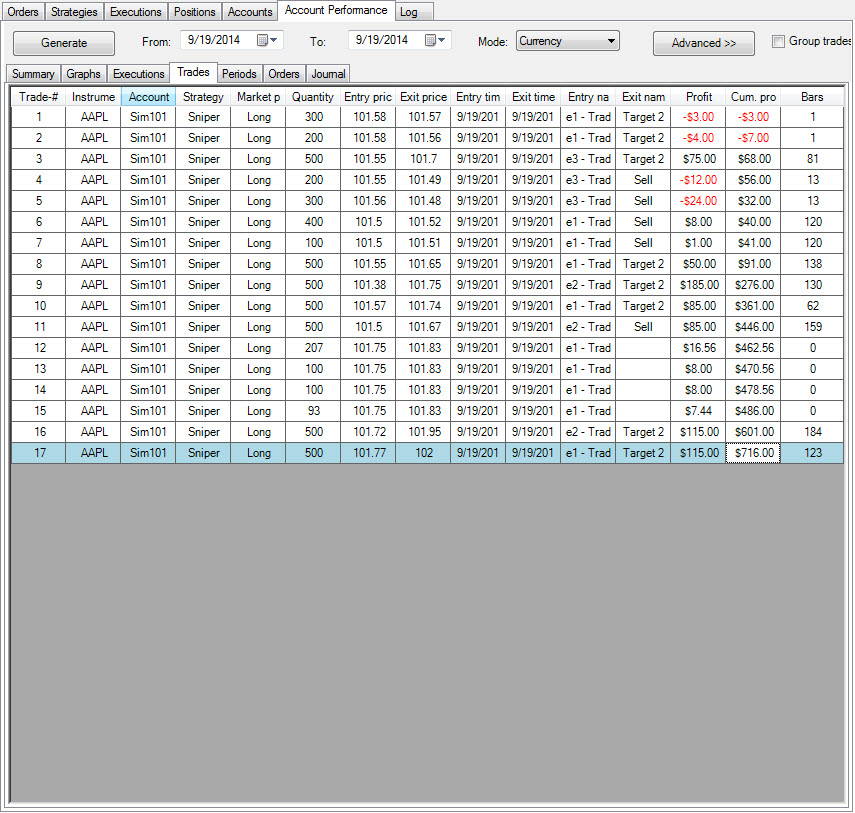Click the $716.00 cumulative profit cell
855x813 pixels.
pos(754,453)
